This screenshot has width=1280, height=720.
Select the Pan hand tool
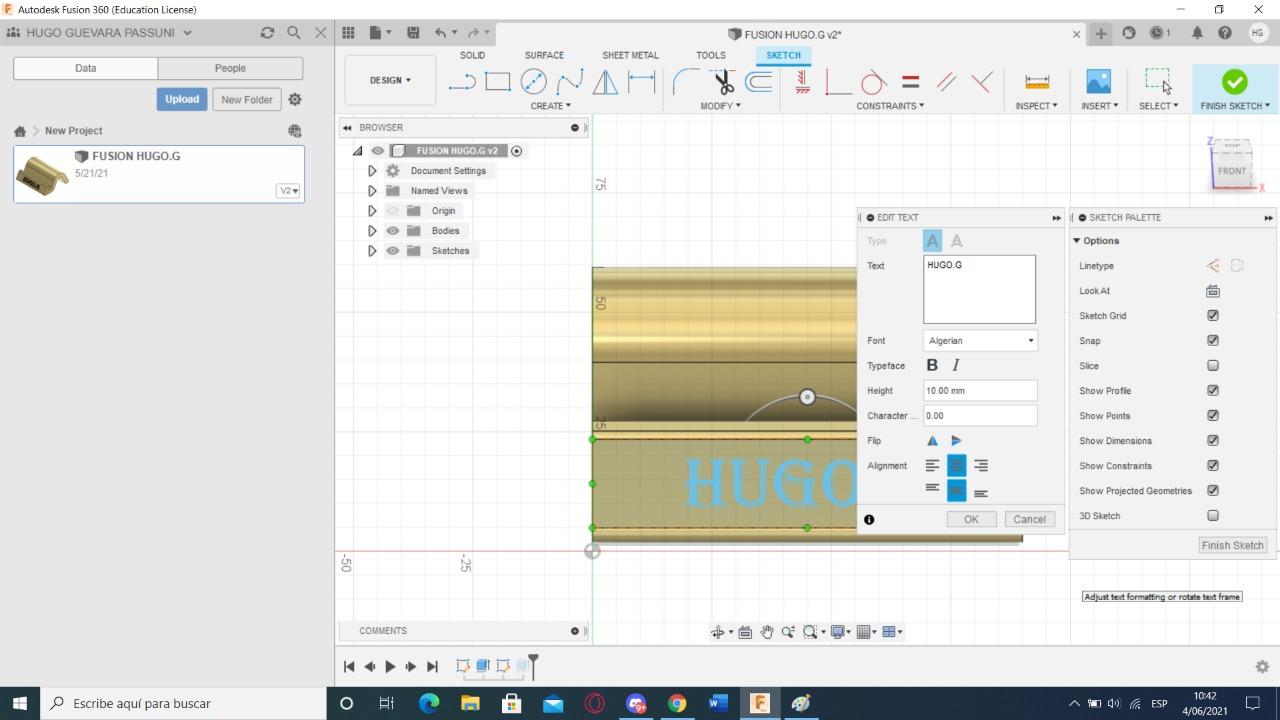[767, 632]
